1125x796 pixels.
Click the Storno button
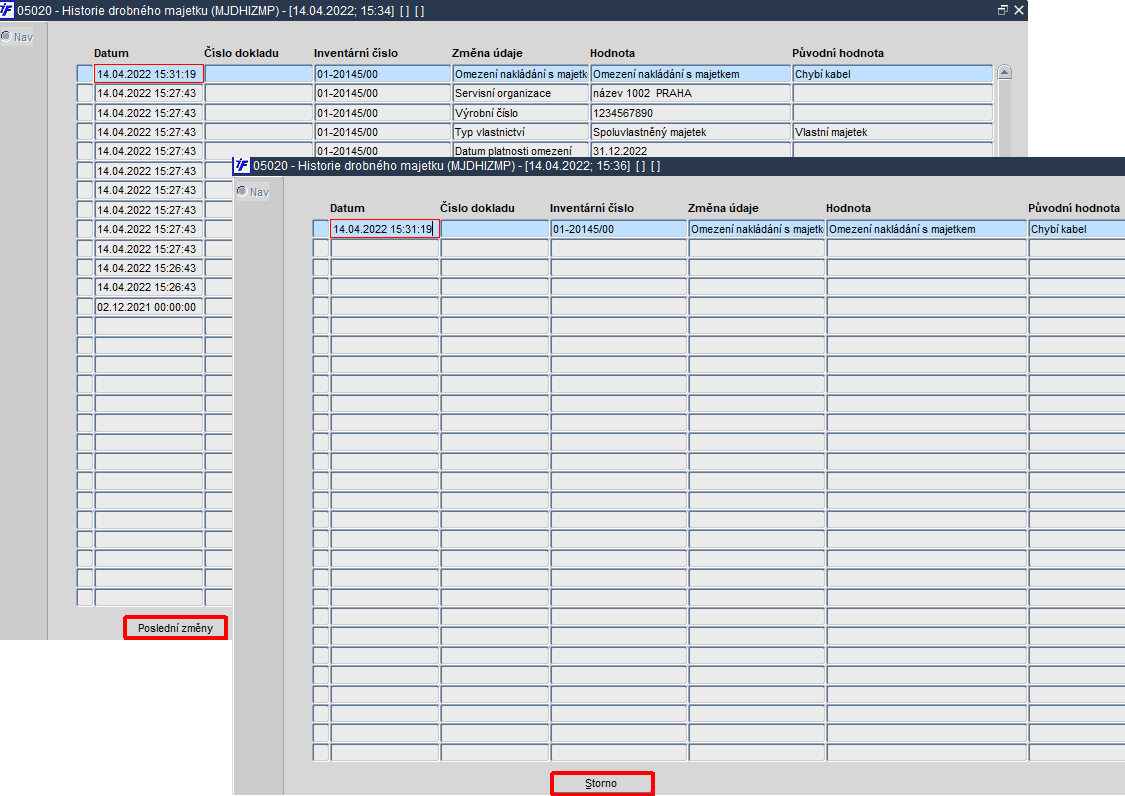click(x=601, y=783)
